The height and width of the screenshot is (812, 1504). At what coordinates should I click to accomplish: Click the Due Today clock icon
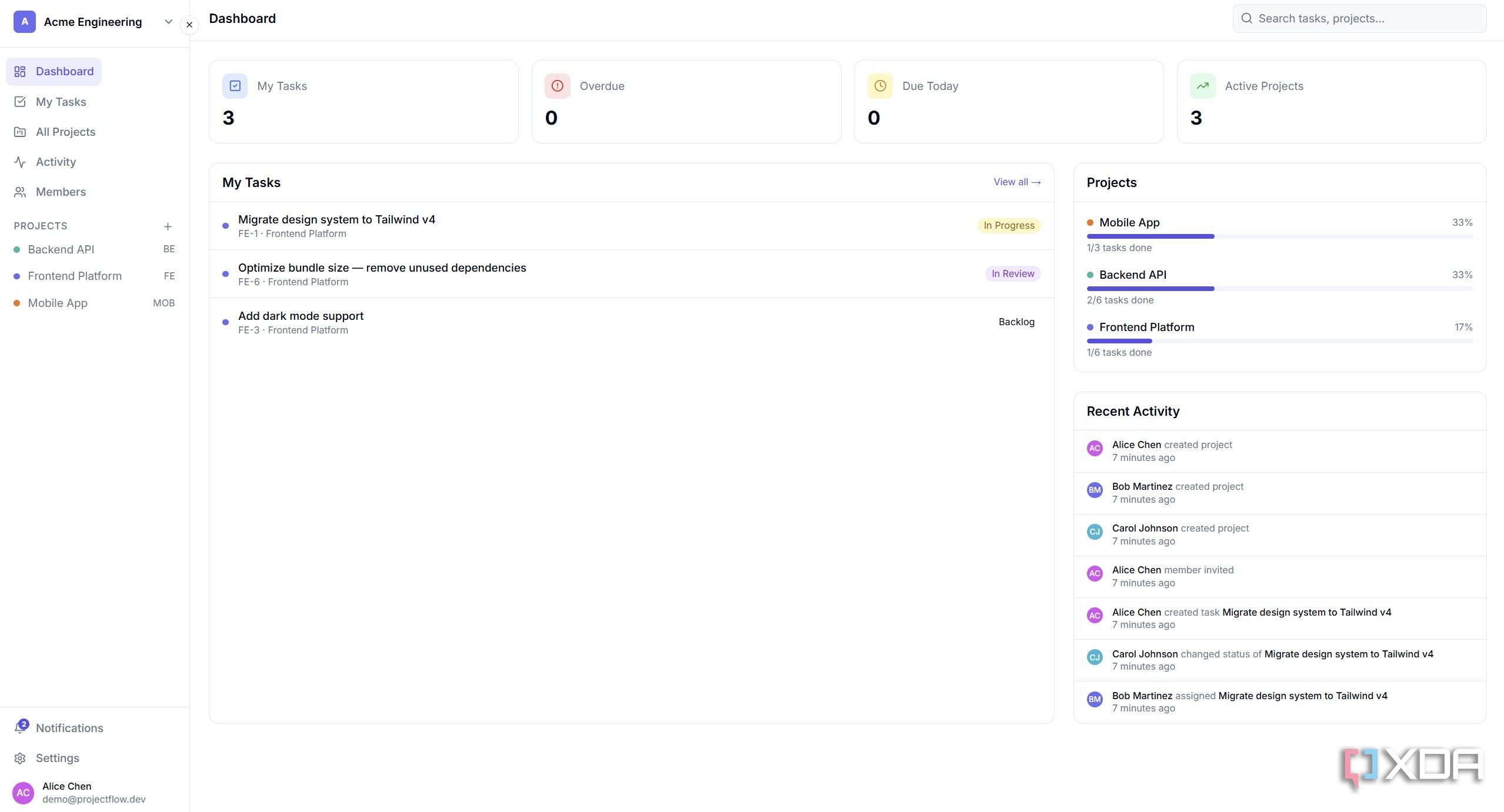[880, 86]
